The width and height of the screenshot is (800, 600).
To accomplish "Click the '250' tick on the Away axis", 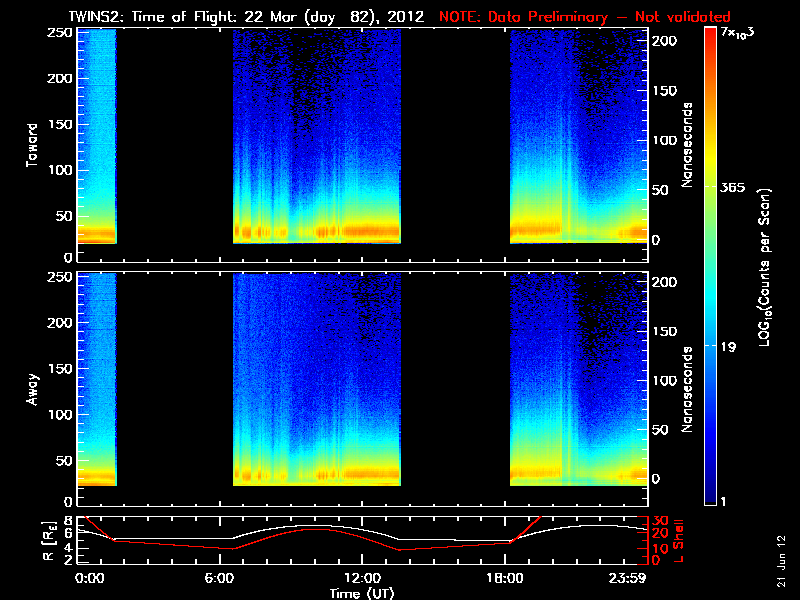I will 60,277.
